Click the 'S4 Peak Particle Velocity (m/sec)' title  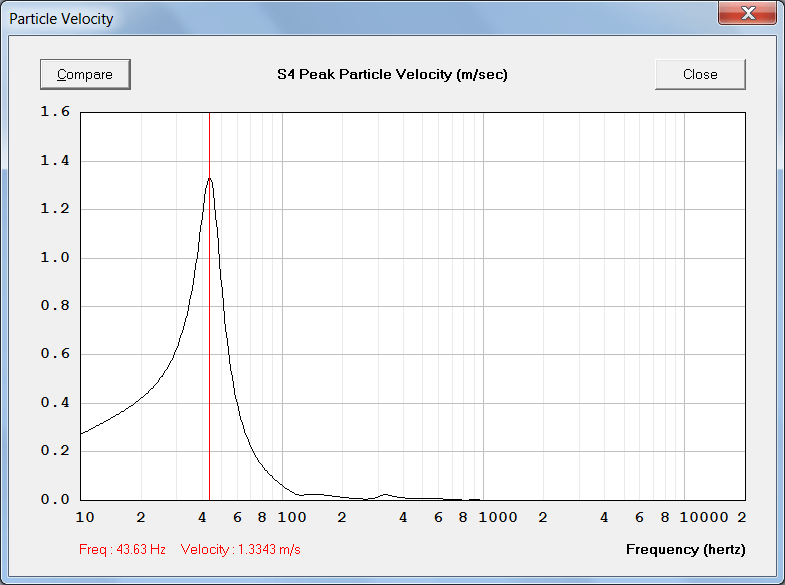(x=392, y=75)
